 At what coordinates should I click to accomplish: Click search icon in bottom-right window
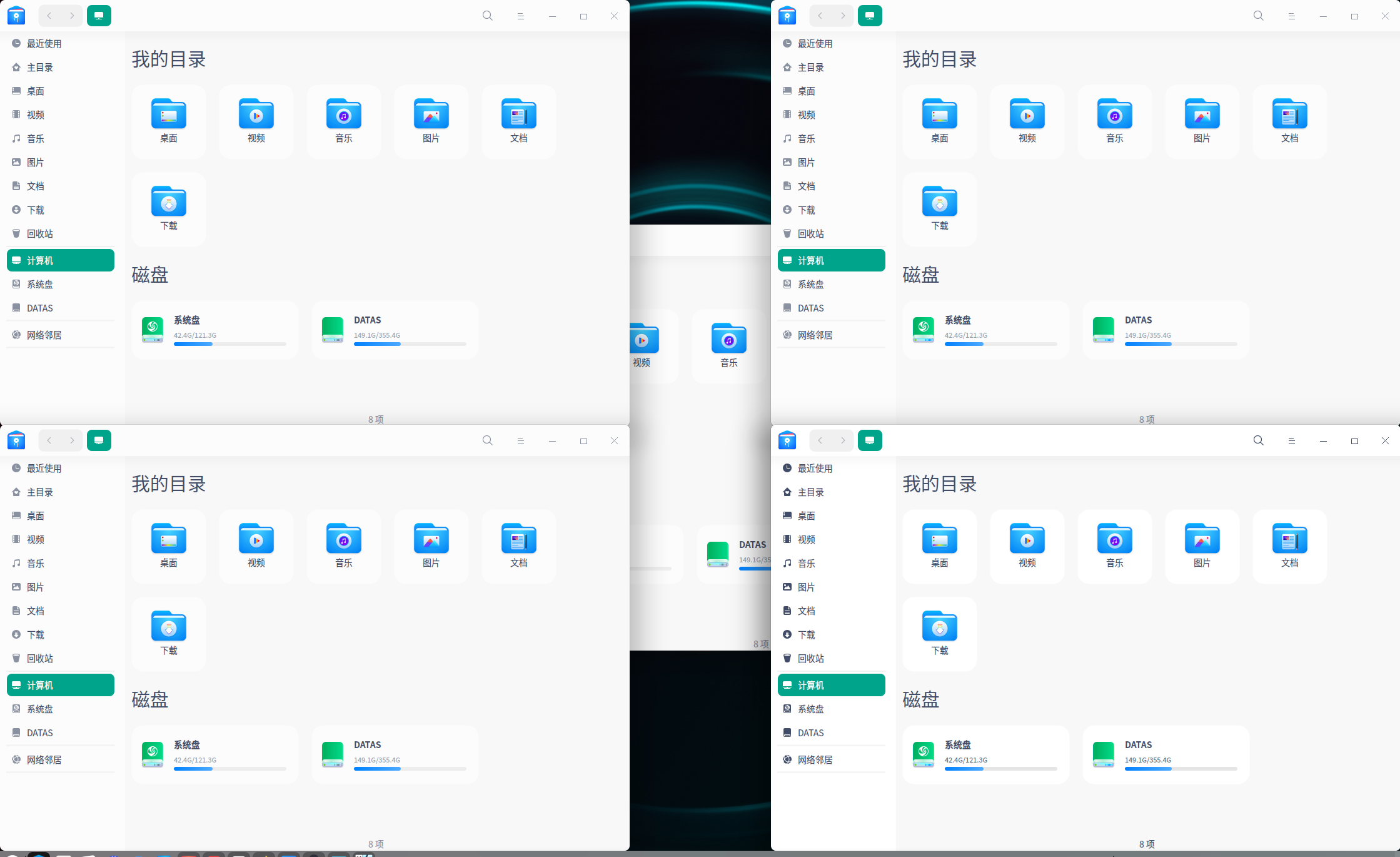pyautogui.click(x=1259, y=440)
